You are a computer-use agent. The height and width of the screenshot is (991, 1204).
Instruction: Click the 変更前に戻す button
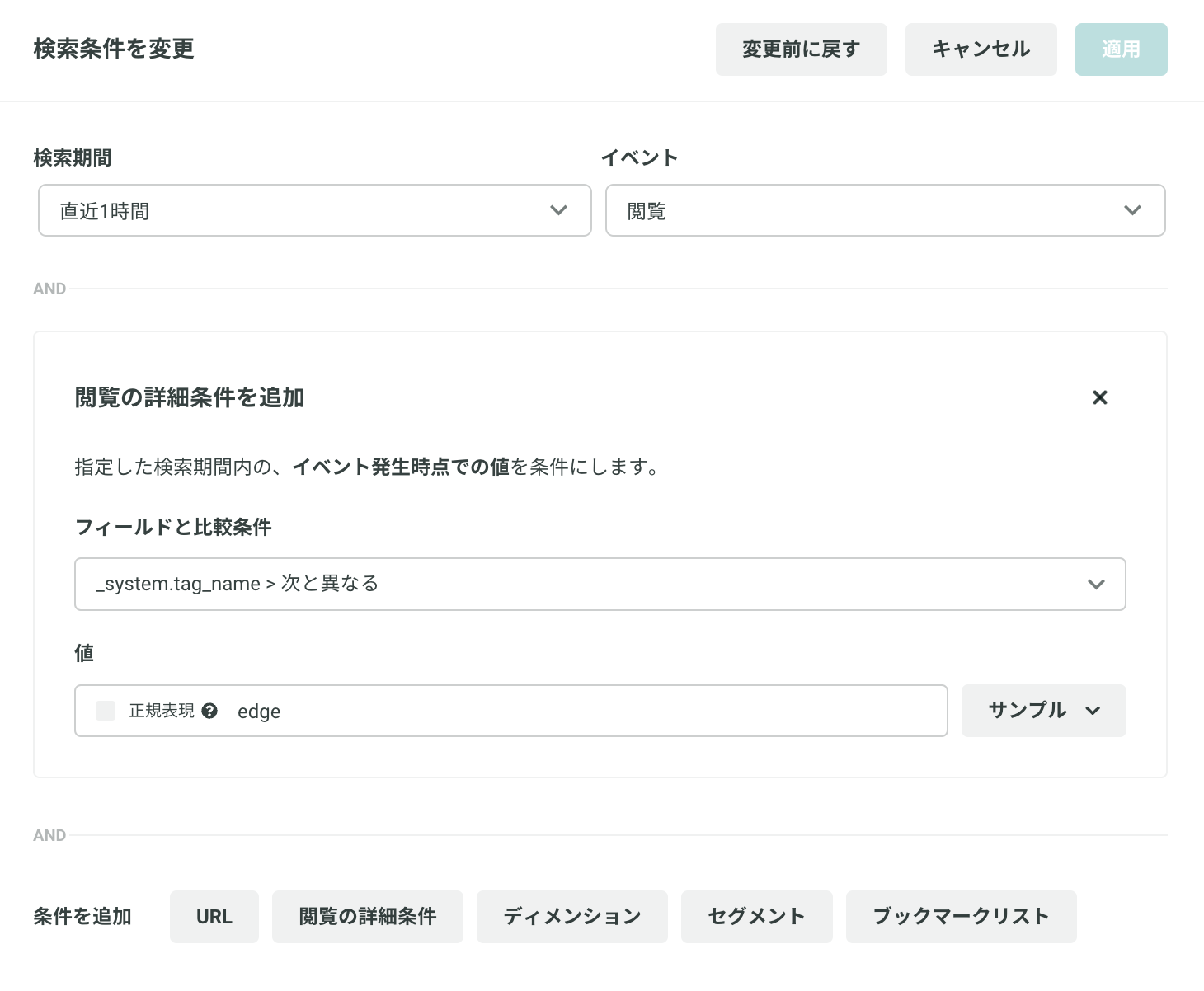[x=802, y=49]
